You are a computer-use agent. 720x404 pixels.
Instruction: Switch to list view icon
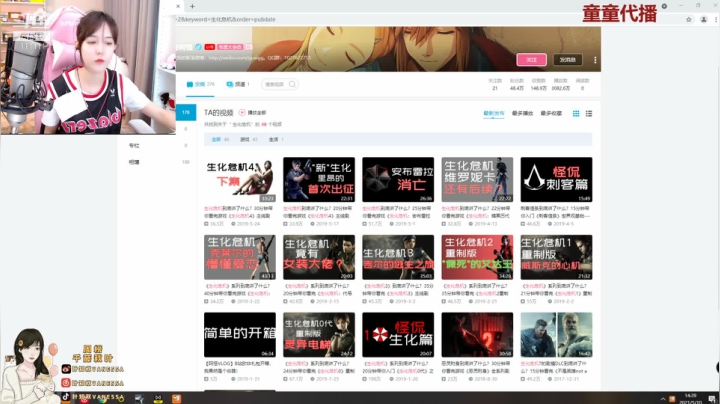pos(589,113)
